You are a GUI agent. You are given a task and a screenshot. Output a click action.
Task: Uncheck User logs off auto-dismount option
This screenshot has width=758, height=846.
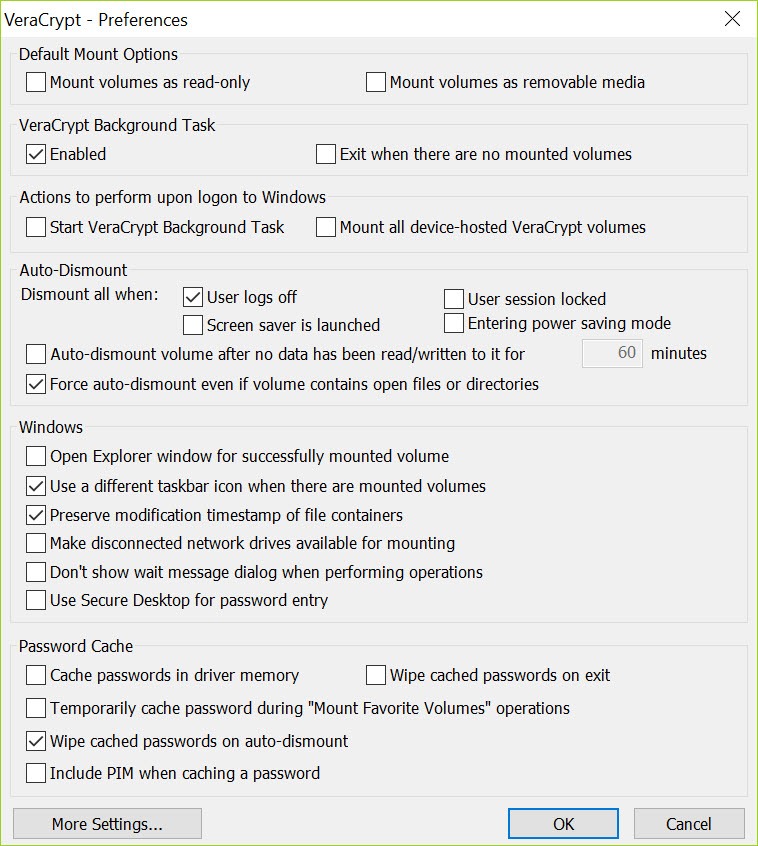193,297
